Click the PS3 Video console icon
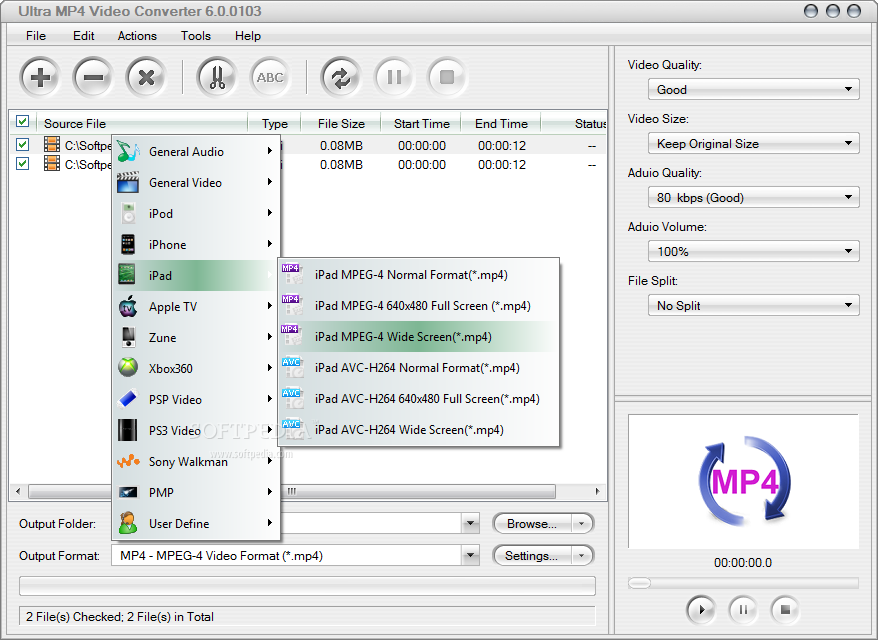This screenshot has height=640, width=878. pyautogui.click(x=128, y=430)
